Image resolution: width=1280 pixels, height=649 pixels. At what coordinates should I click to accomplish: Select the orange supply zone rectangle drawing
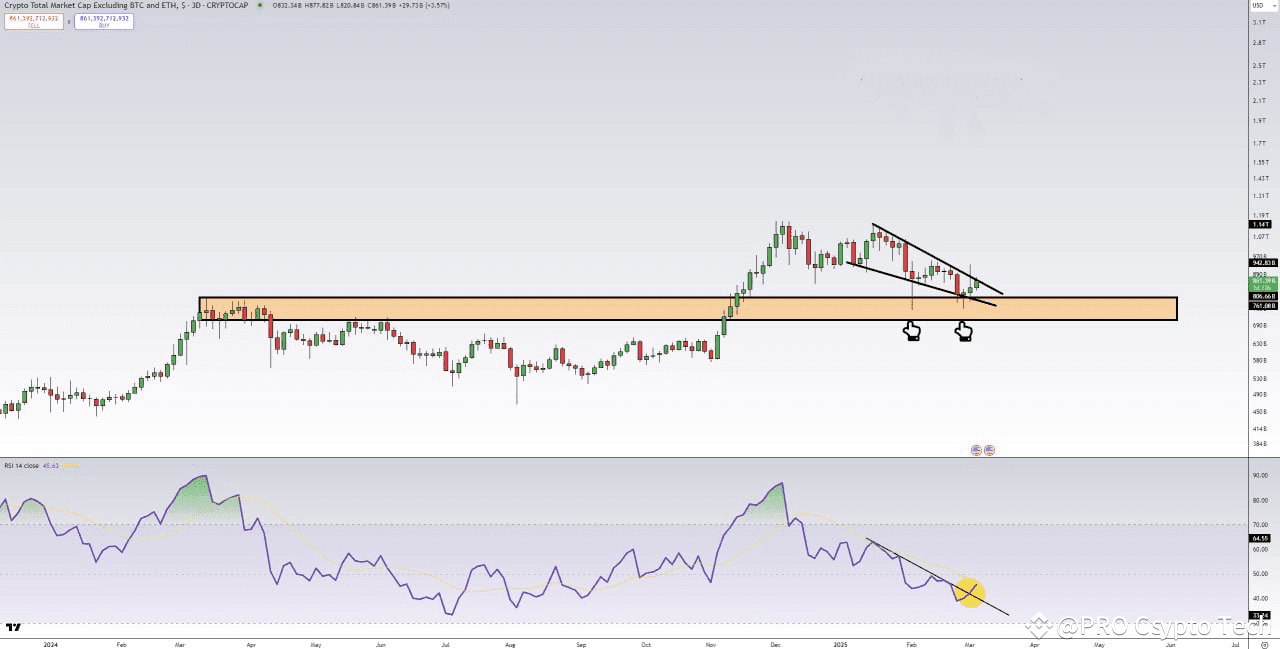tap(600, 308)
